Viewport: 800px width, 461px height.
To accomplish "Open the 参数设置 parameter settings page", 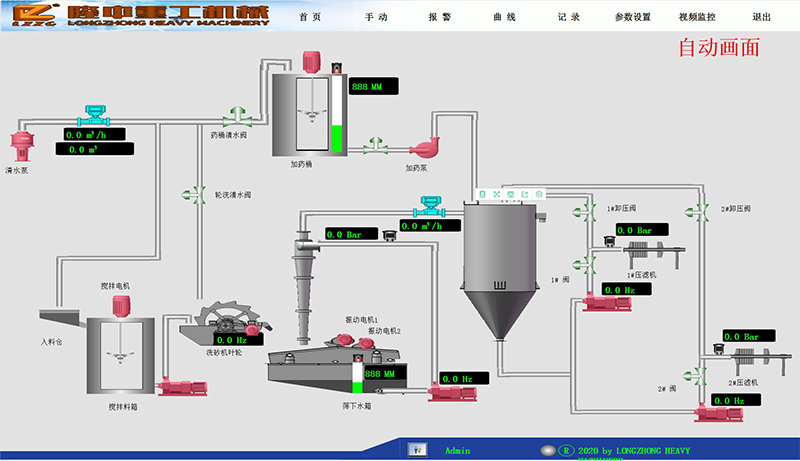I will [632, 17].
